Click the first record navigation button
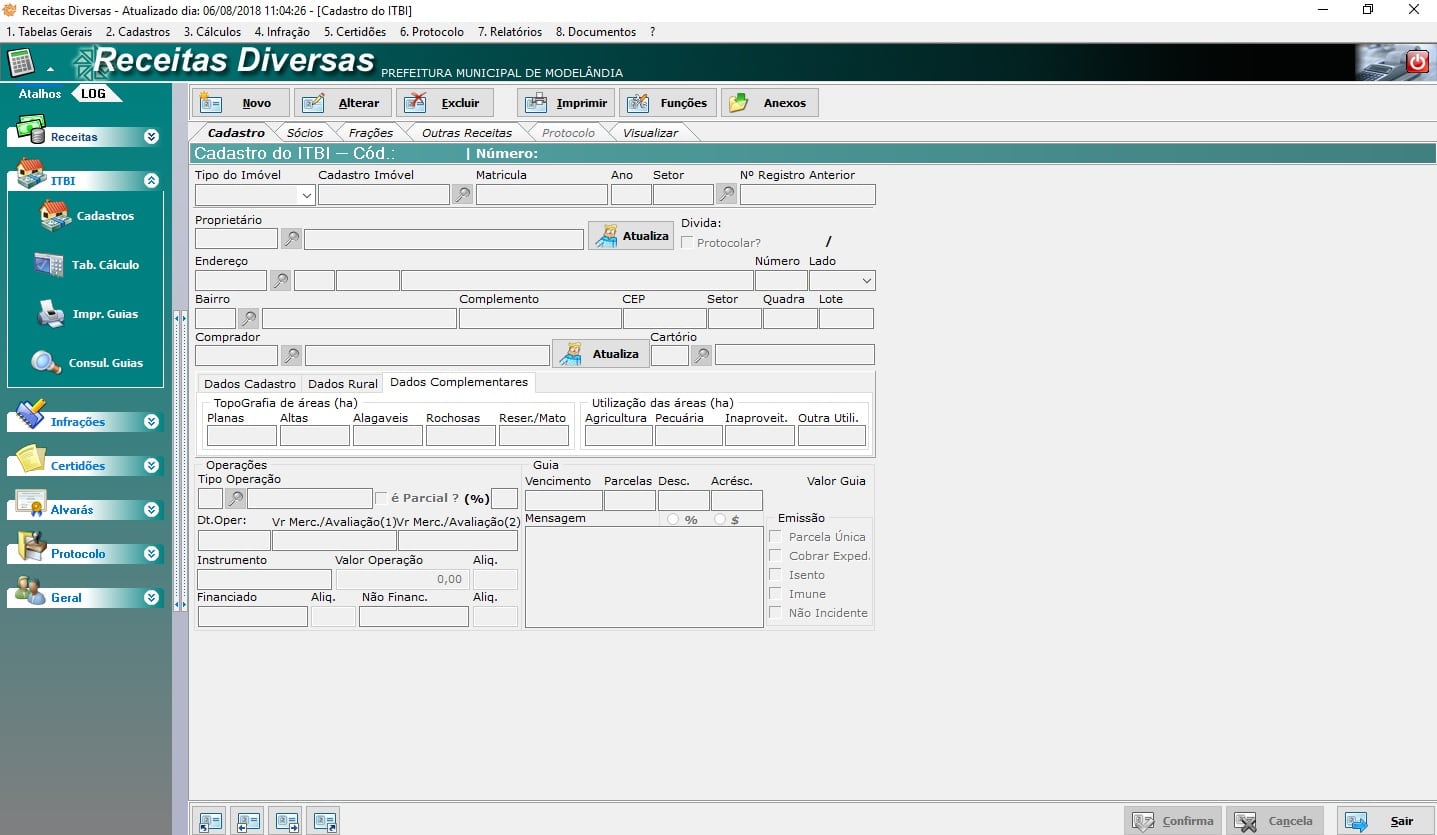Image resolution: width=1437 pixels, height=835 pixels. point(210,821)
